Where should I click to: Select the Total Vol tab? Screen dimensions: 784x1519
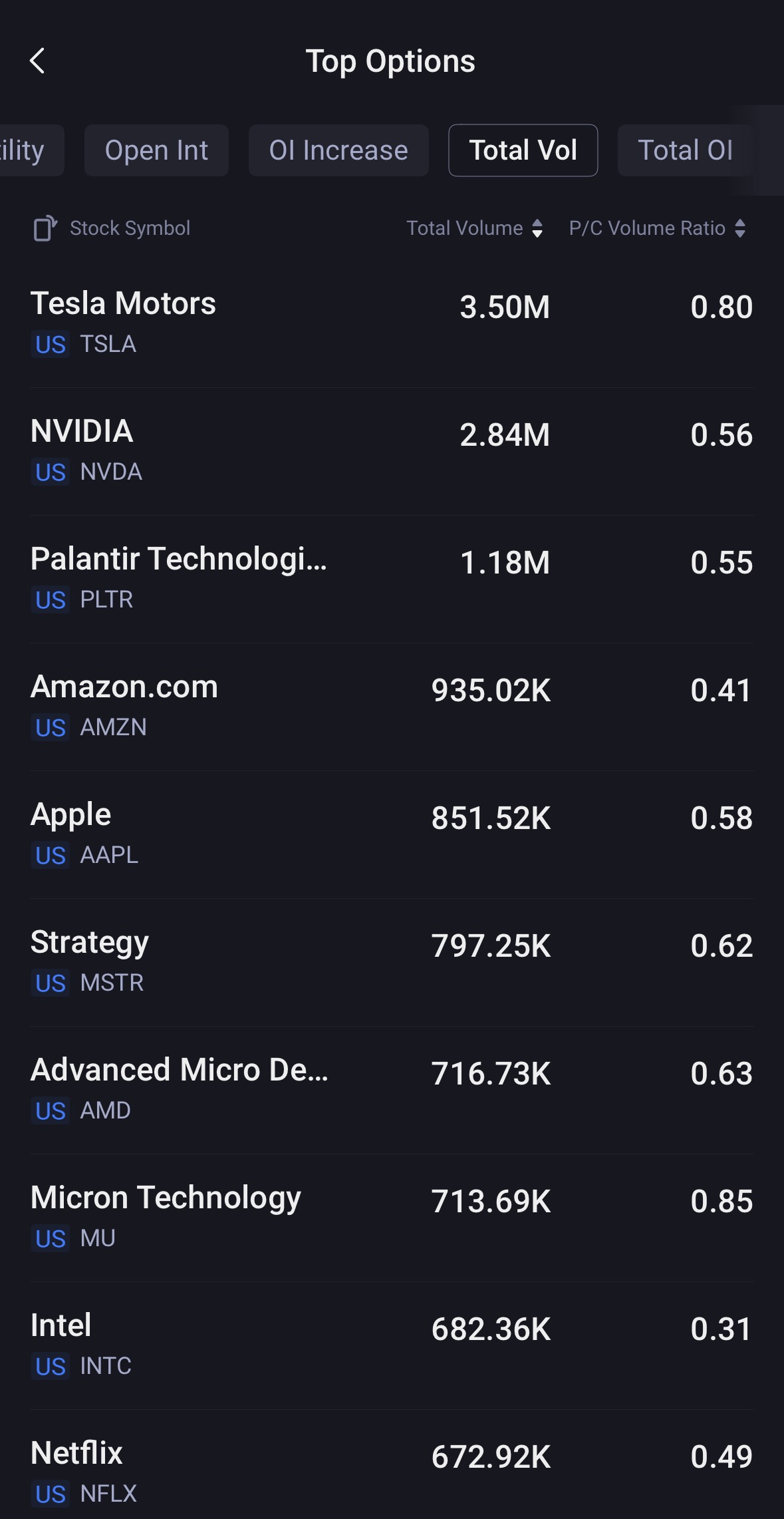[523, 150]
